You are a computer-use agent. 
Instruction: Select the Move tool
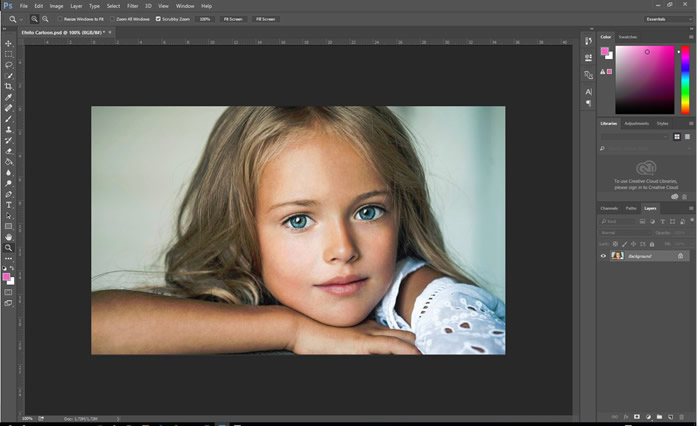[x=9, y=43]
